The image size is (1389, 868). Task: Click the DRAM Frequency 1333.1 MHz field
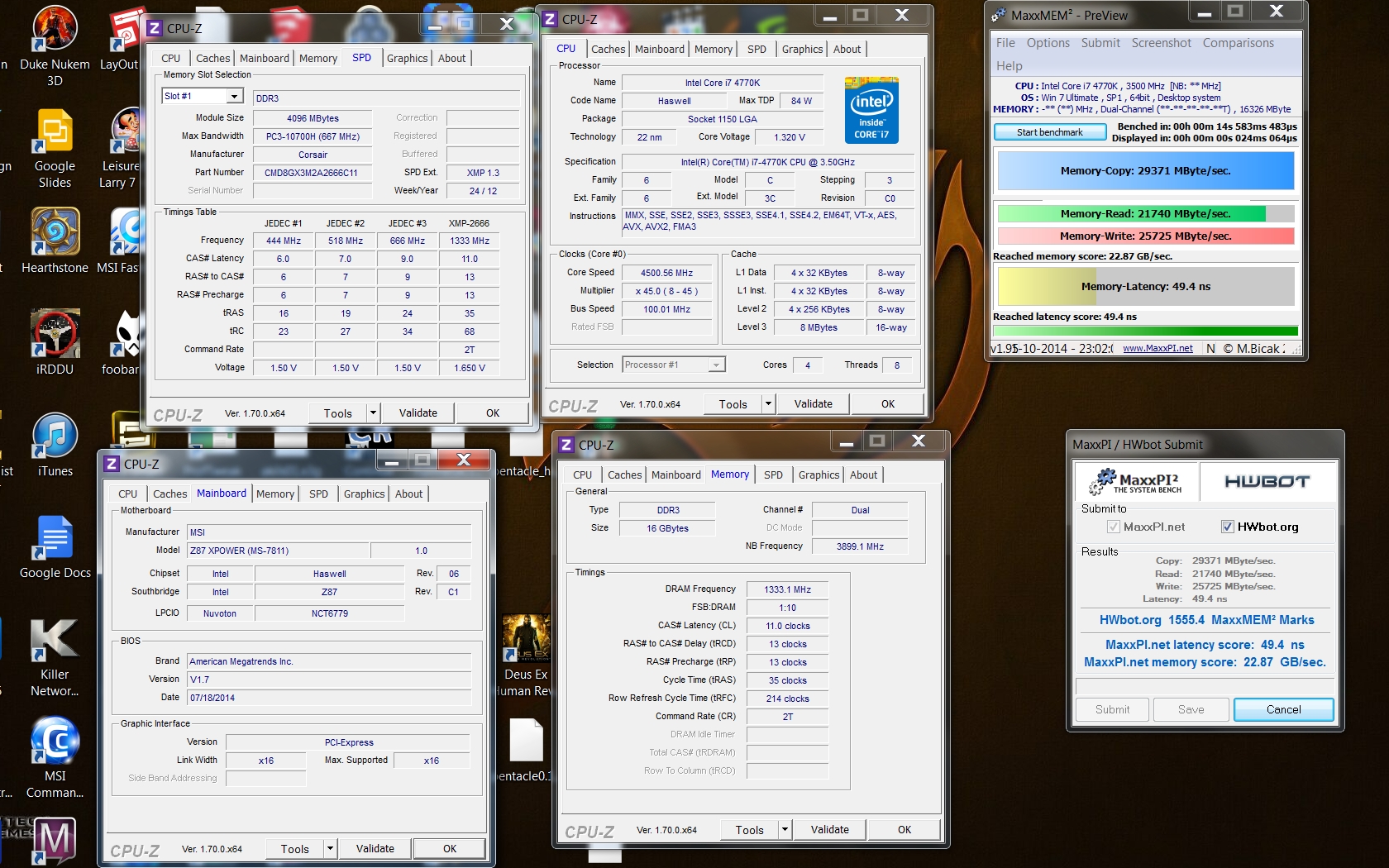tap(787, 589)
